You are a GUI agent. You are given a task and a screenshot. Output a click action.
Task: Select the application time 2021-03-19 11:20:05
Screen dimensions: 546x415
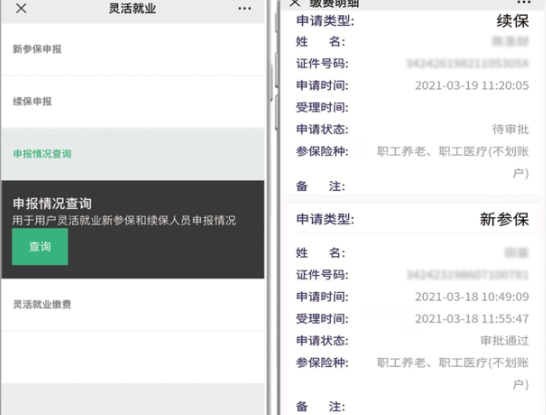click(x=472, y=86)
